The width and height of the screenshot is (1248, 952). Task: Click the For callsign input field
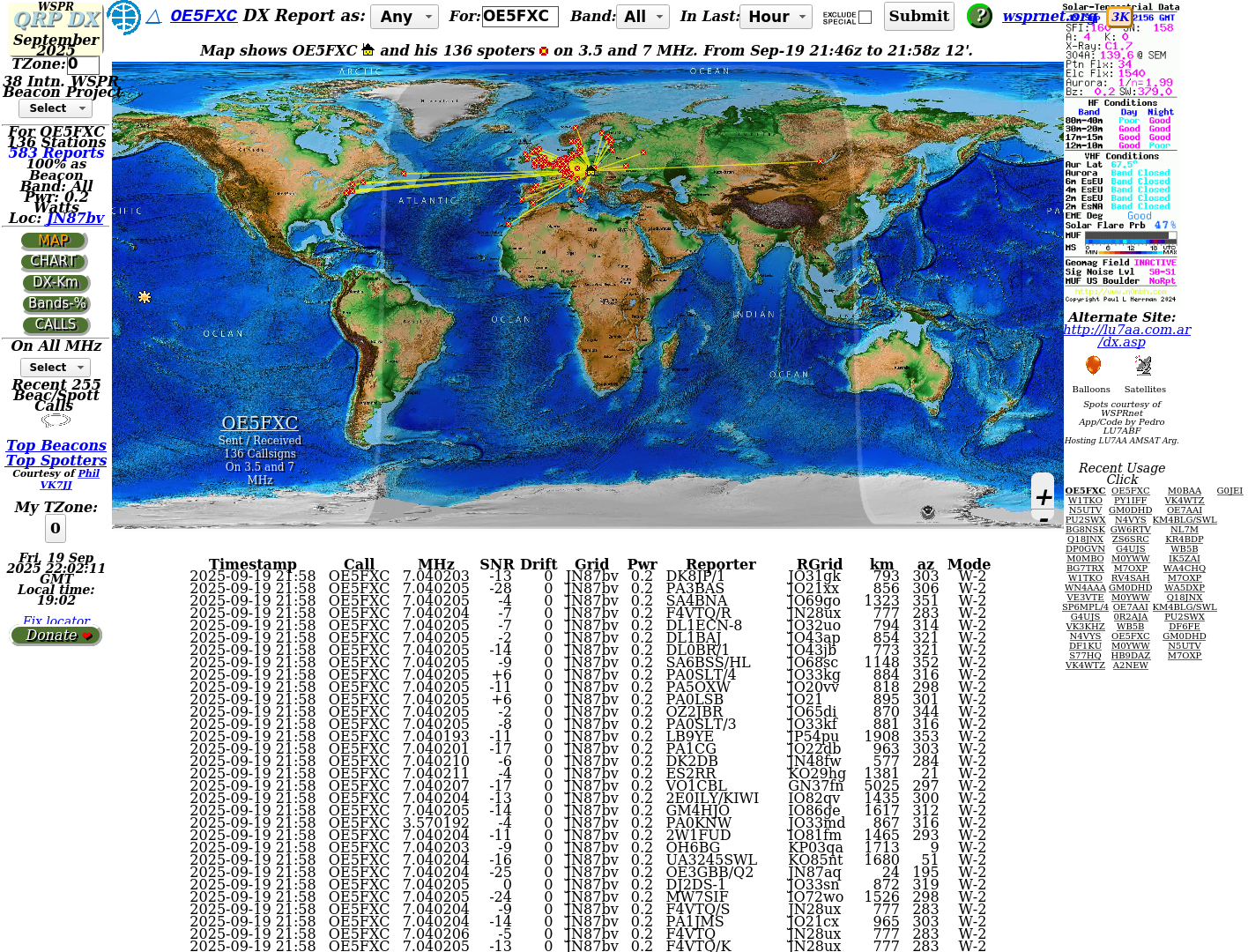tap(520, 17)
